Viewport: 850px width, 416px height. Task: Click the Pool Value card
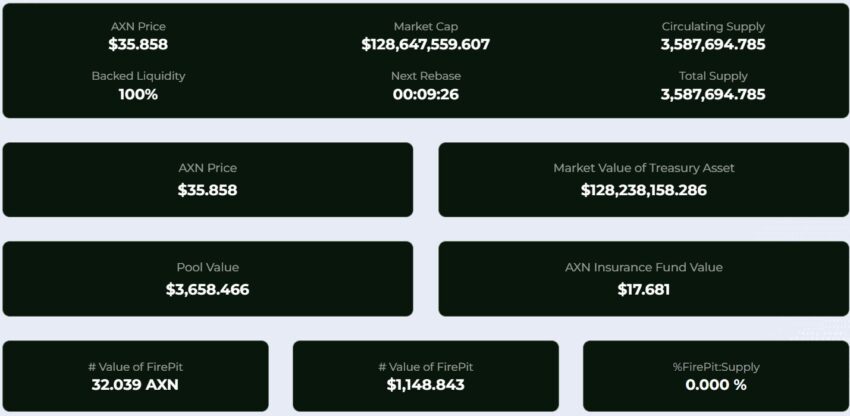click(x=208, y=279)
